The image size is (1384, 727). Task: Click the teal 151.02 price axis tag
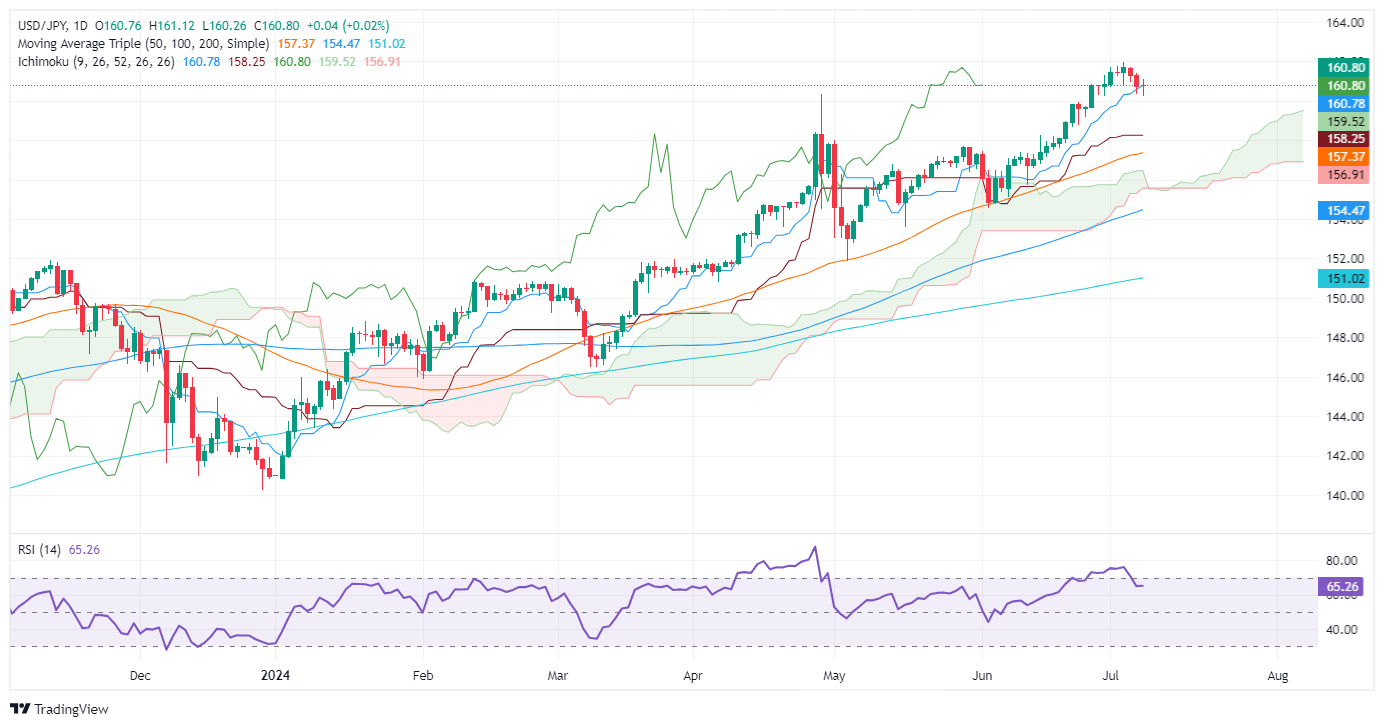coord(1345,279)
